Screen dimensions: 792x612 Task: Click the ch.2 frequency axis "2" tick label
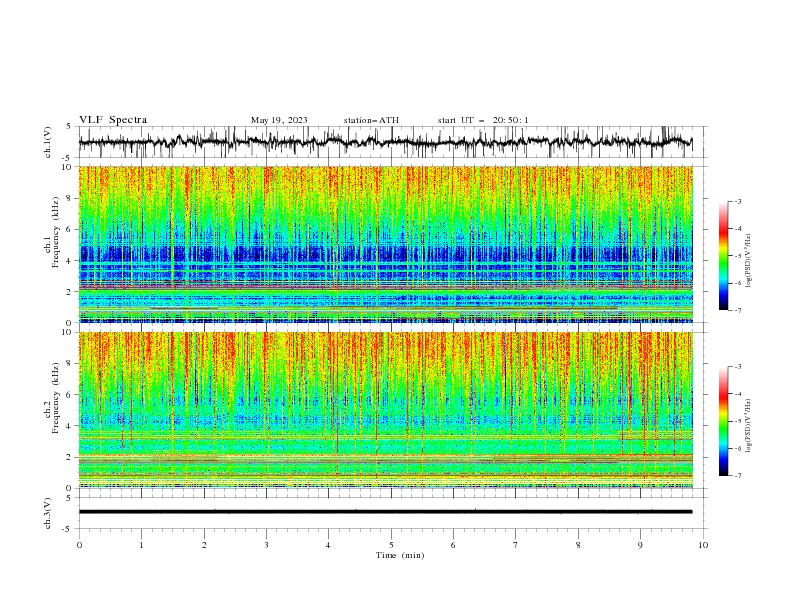coord(69,457)
